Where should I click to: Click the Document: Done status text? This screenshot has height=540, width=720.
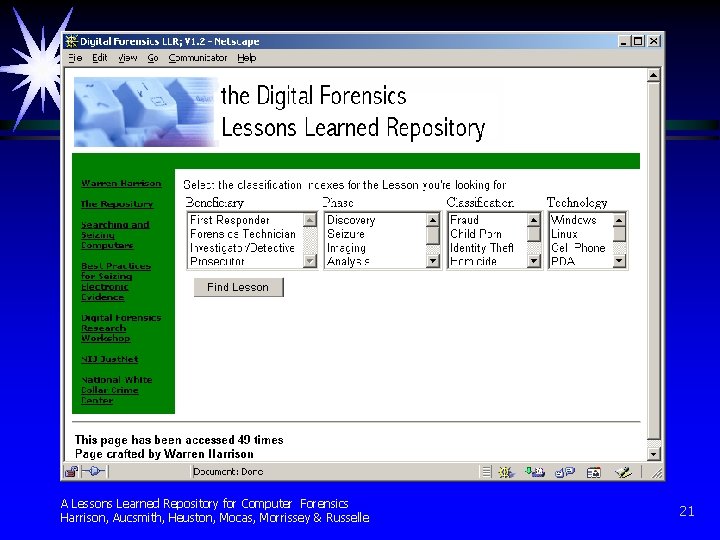(x=228, y=472)
